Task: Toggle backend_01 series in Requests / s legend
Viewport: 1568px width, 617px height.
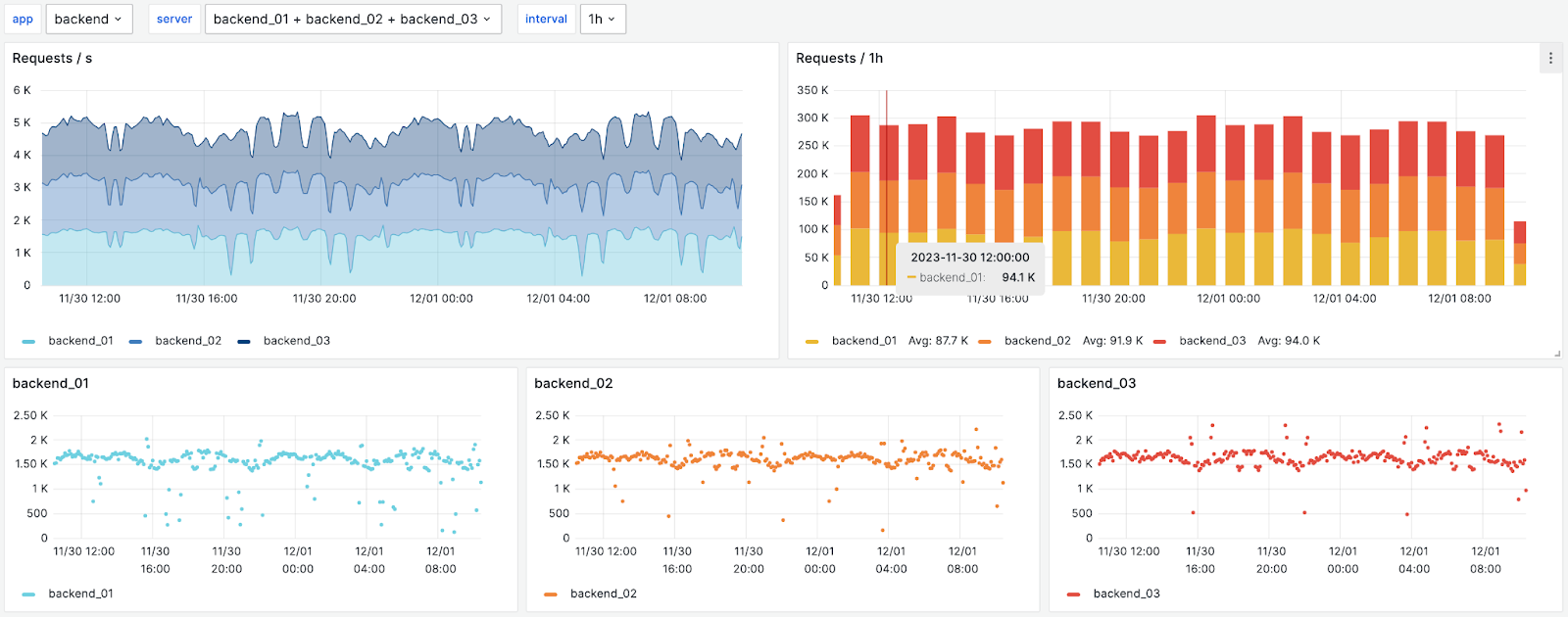Action: [x=80, y=341]
